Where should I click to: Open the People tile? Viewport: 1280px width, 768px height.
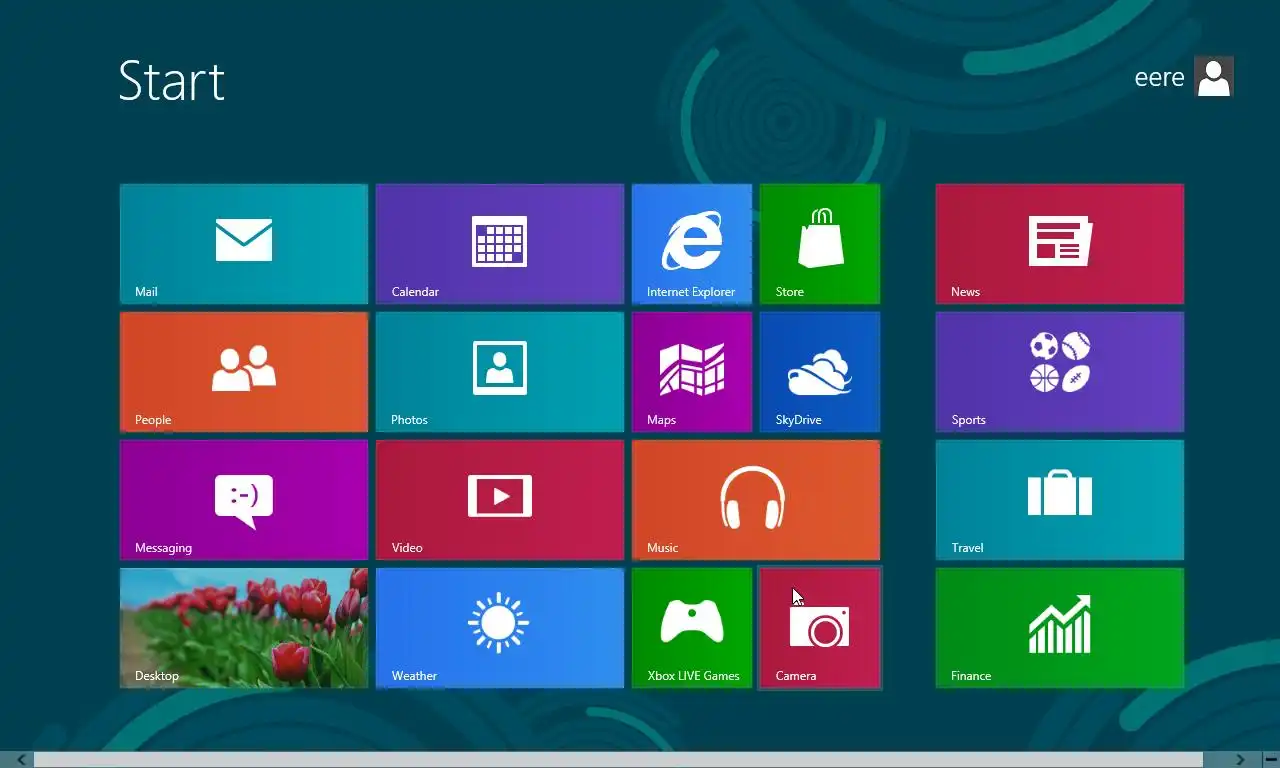[244, 372]
